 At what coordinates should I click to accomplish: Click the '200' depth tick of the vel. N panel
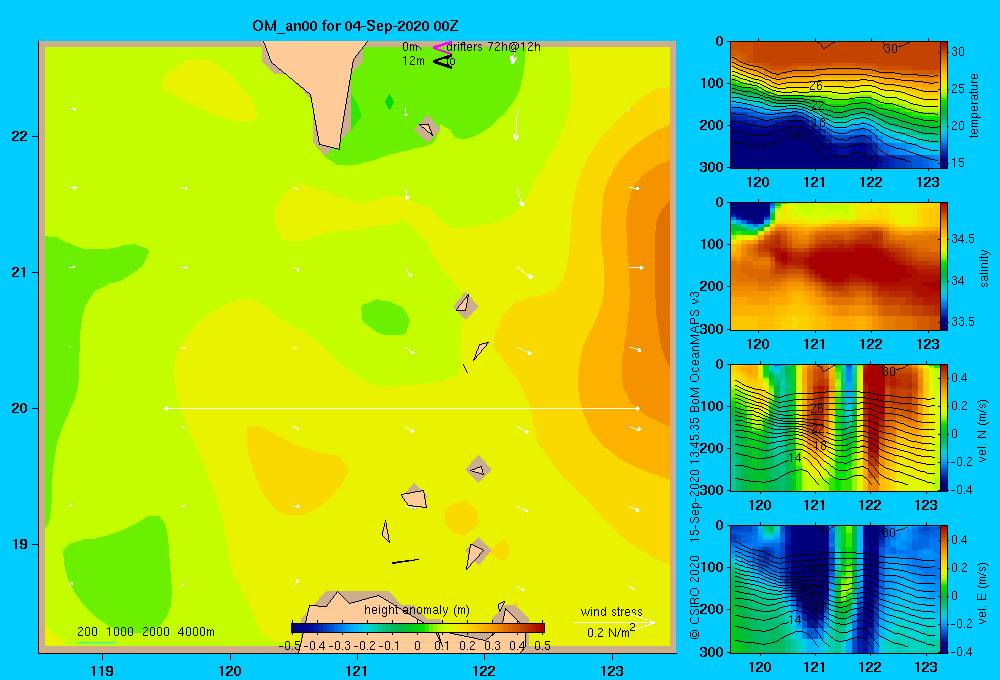[x=711, y=448]
